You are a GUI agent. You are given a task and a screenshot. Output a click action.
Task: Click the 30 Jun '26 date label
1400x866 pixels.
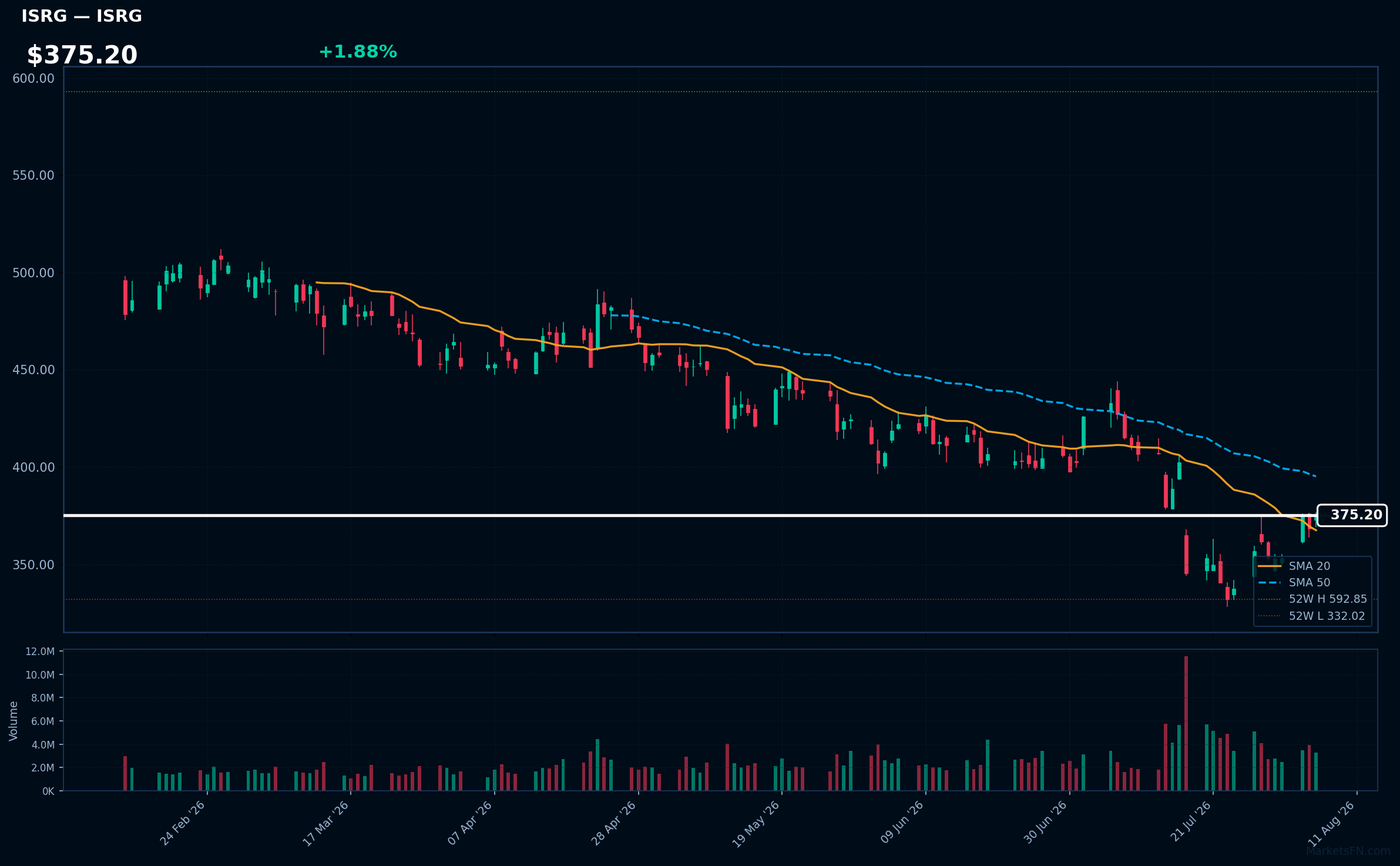[1046, 823]
